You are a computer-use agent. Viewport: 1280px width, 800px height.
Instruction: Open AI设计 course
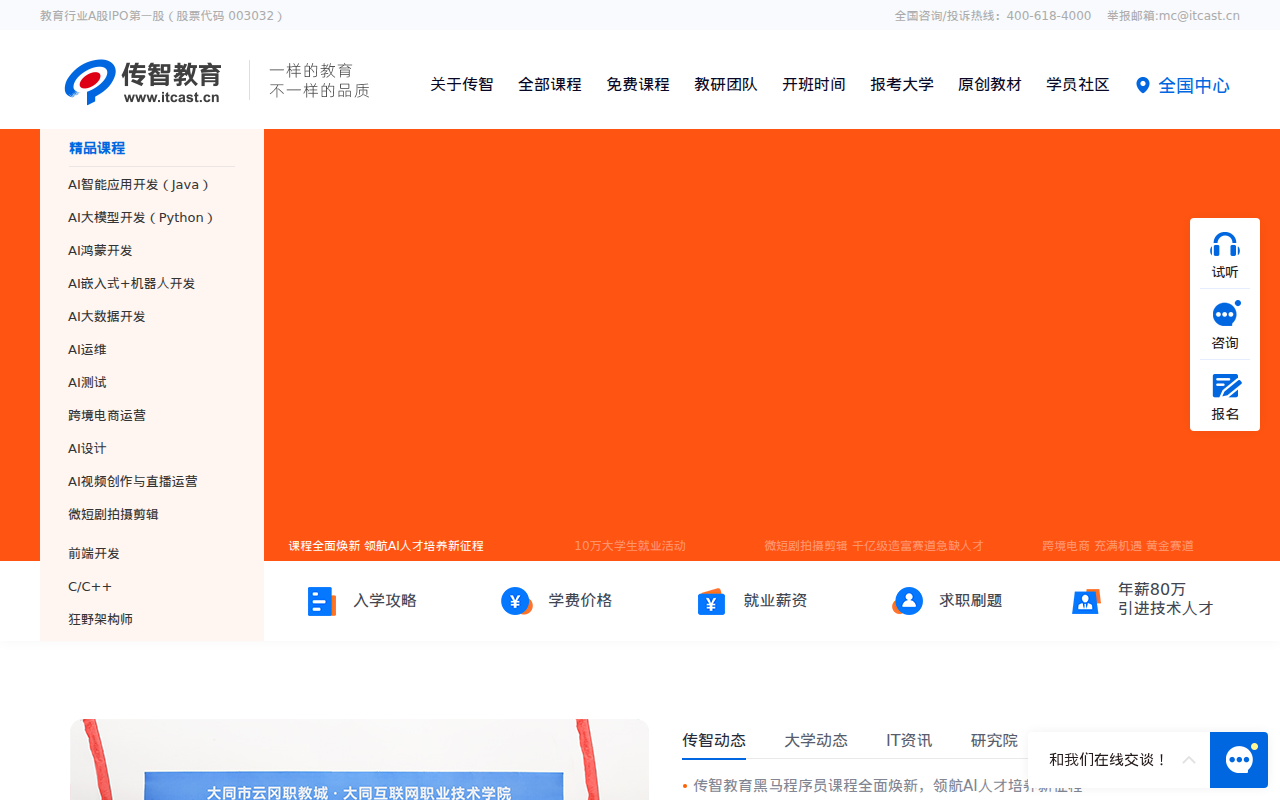point(87,449)
